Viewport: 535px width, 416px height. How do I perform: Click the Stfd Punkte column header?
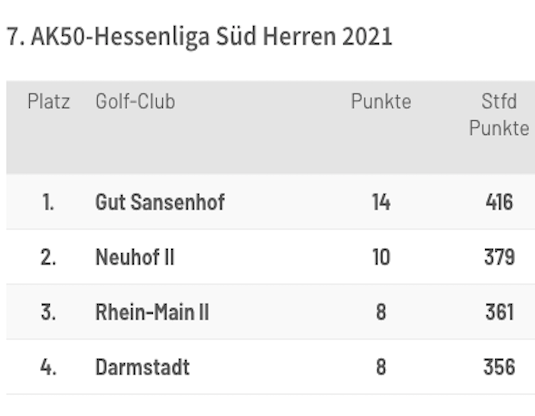(499, 115)
